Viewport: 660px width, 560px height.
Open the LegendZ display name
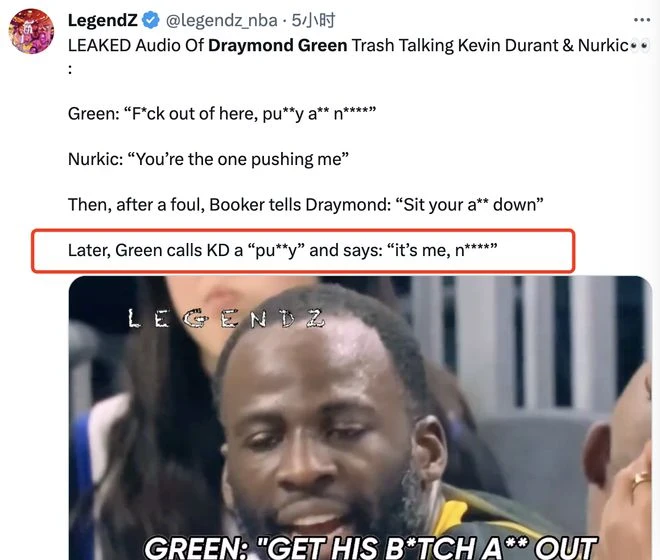(103, 20)
